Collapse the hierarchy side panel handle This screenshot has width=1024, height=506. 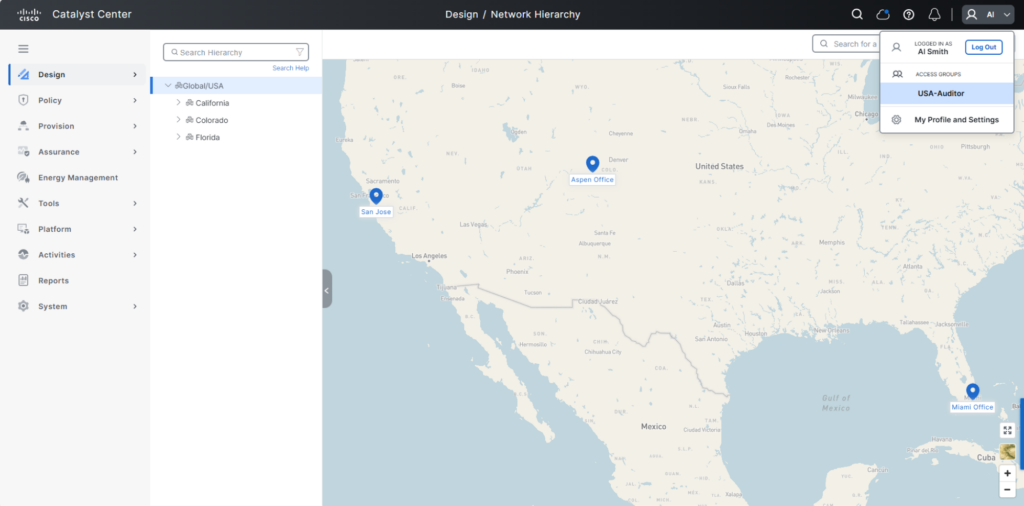point(327,289)
